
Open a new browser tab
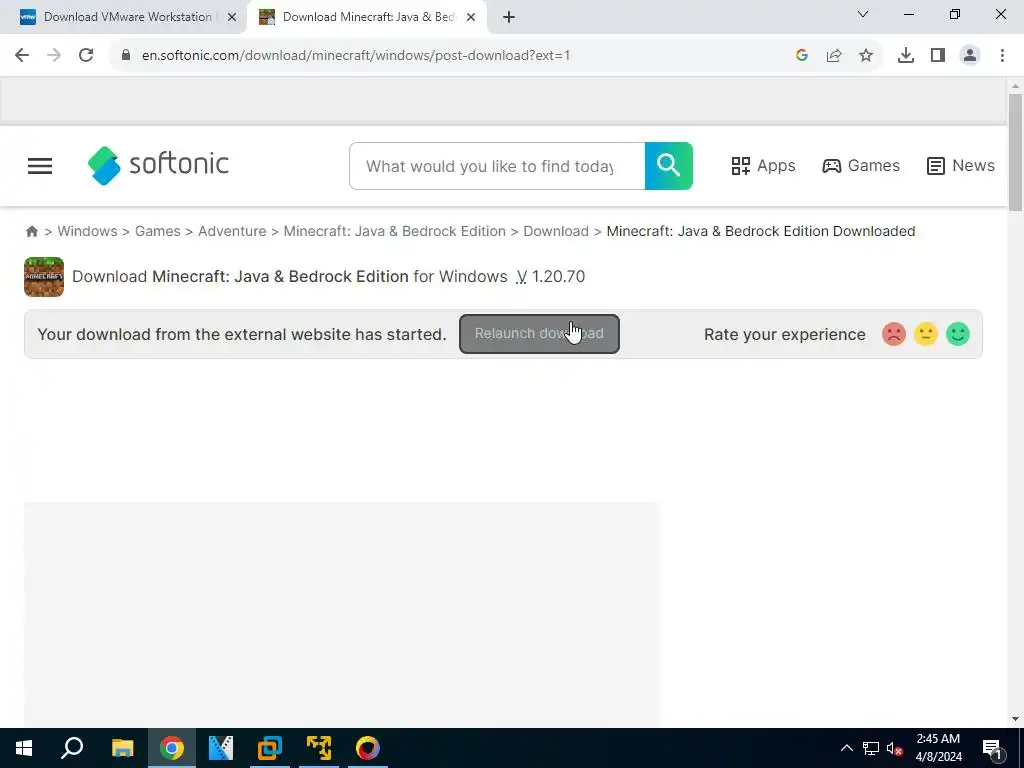(509, 18)
